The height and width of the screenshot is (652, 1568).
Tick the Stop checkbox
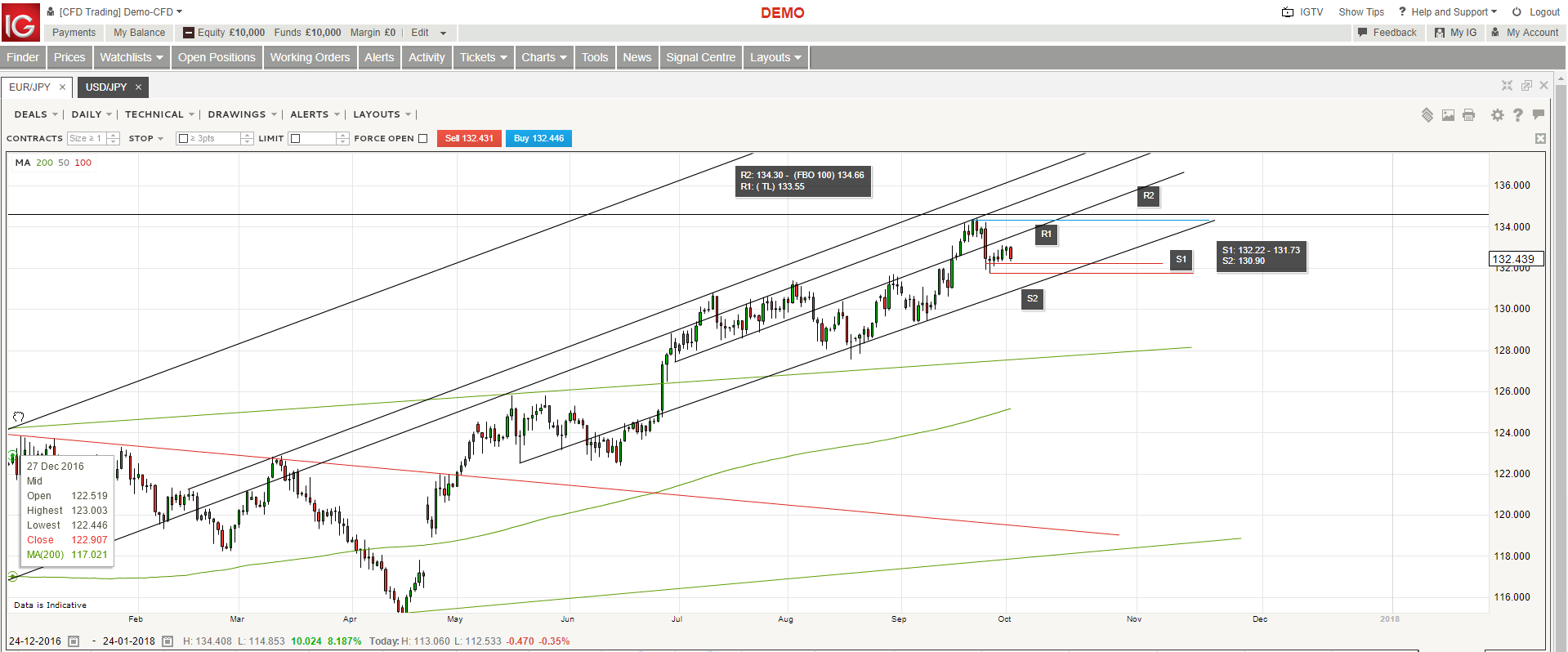(x=183, y=139)
